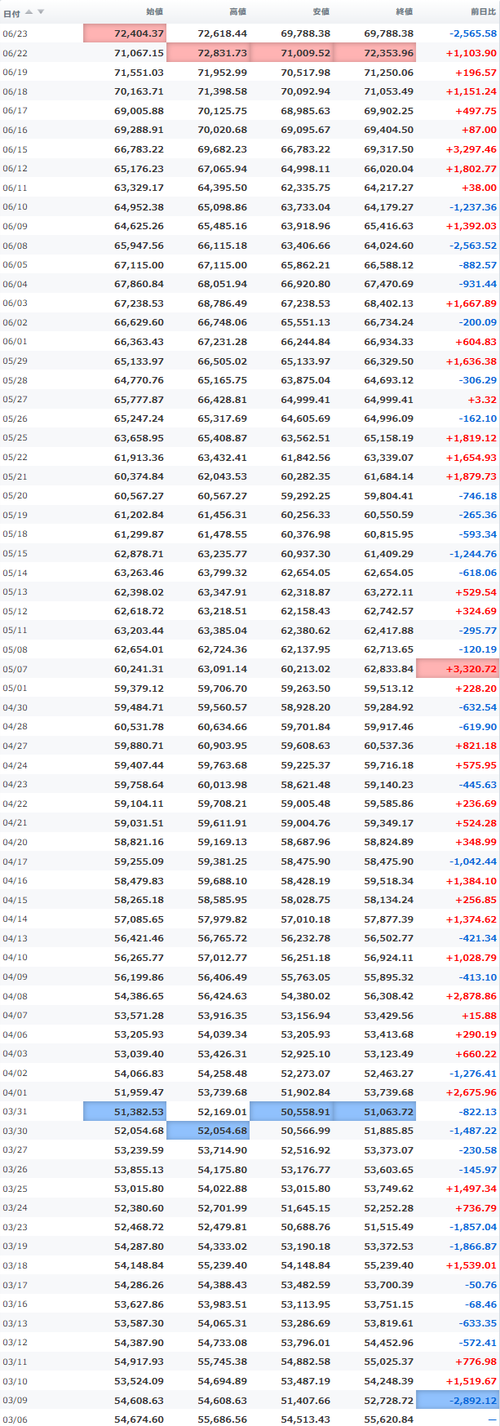
Task: Click the 日付 column header
Action: (x=11, y=12)
